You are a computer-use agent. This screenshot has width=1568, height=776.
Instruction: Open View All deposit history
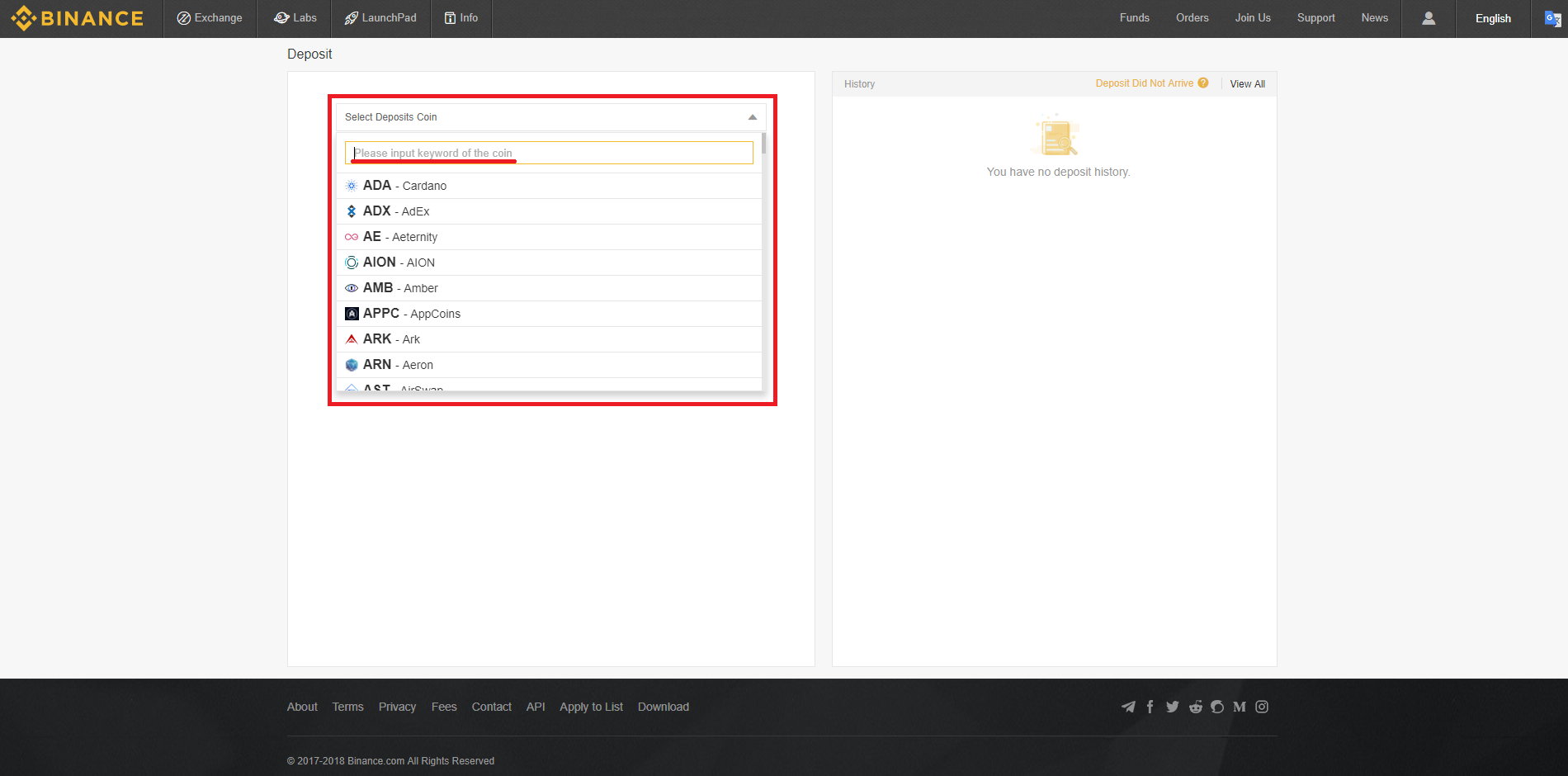tap(1247, 84)
